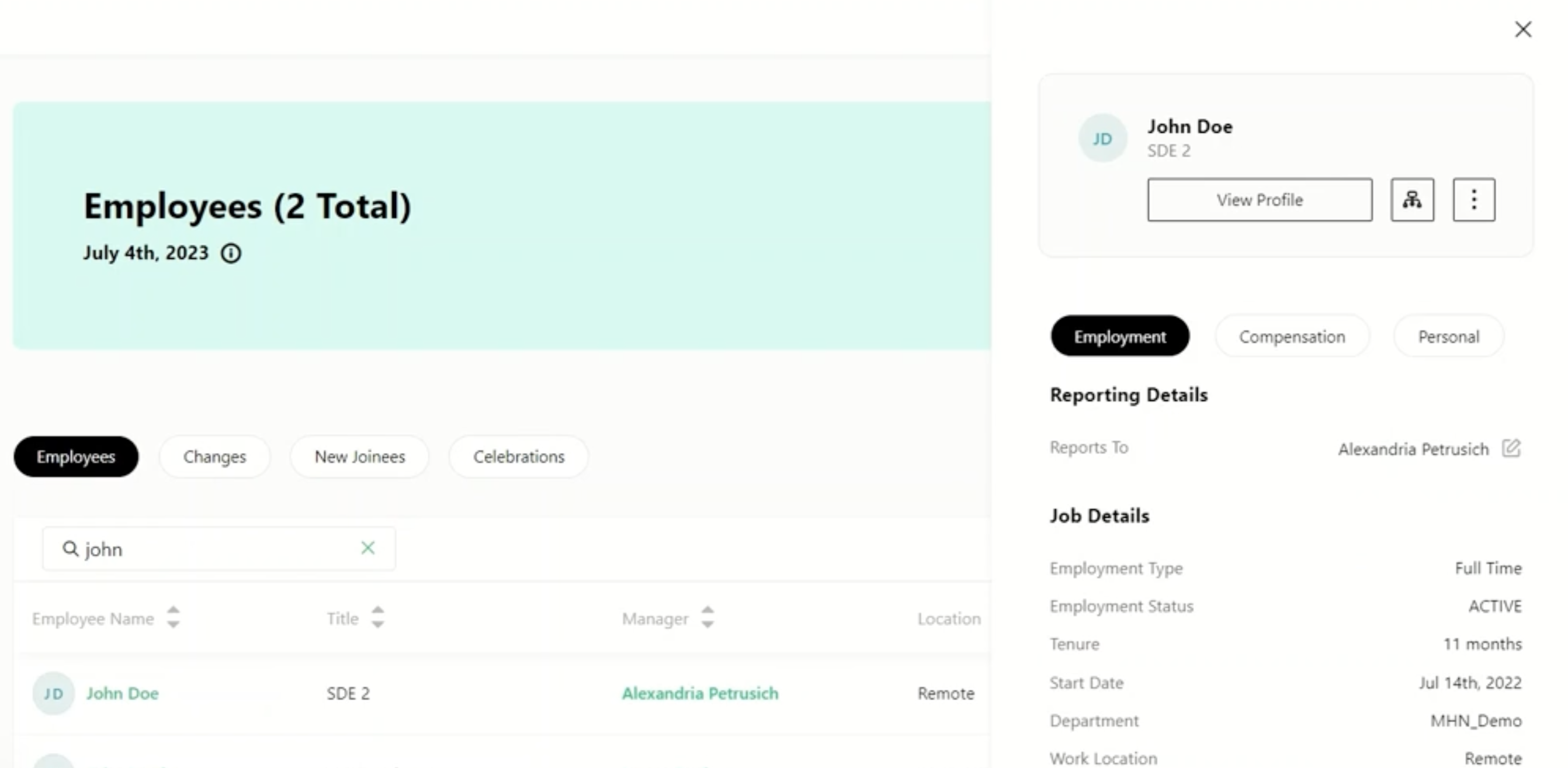Image resolution: width=1568 pixels, height=768 pixels.
Task: Open the New Joinees tab
Action: tap(360, 456)
